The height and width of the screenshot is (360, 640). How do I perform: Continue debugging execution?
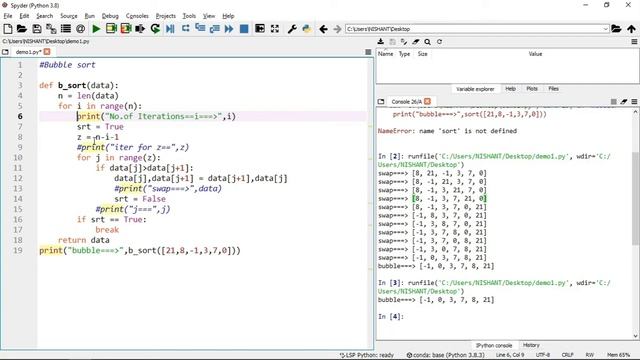229,29
